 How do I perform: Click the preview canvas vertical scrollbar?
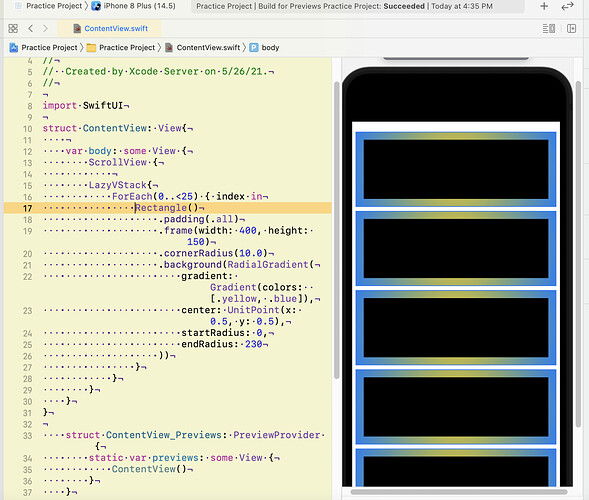pos(578,254)
